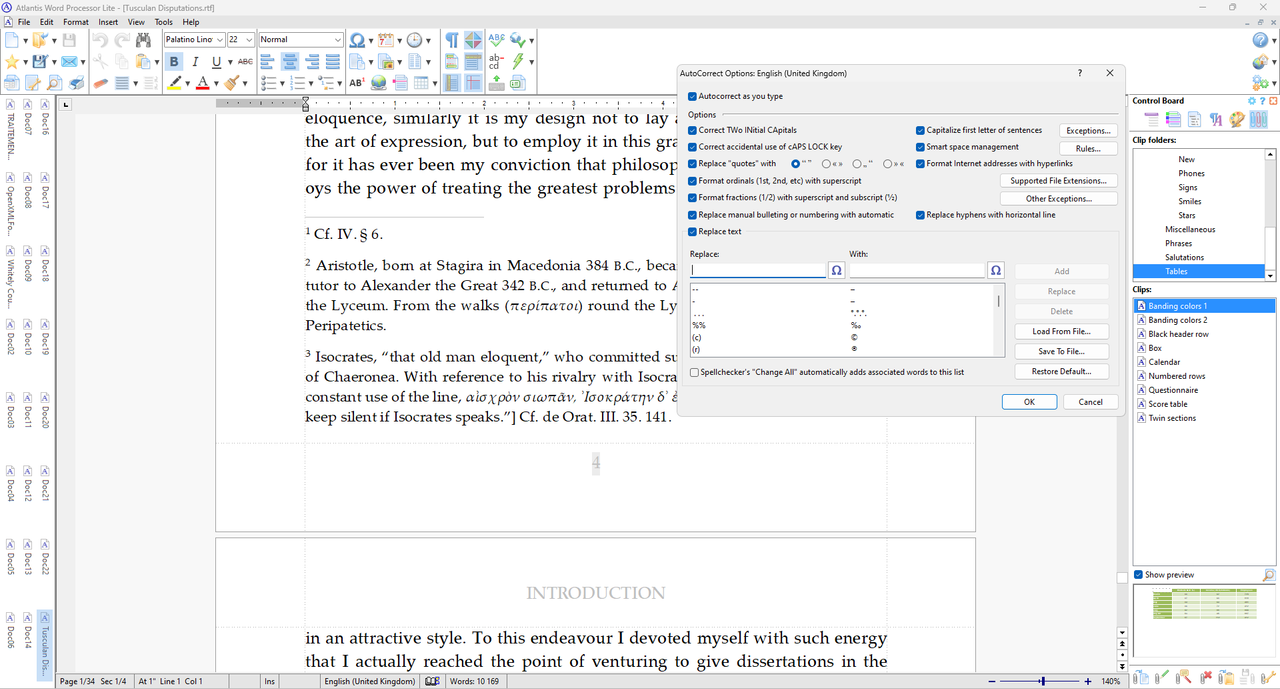Click the Format Painter brush icon

[232, 83]
